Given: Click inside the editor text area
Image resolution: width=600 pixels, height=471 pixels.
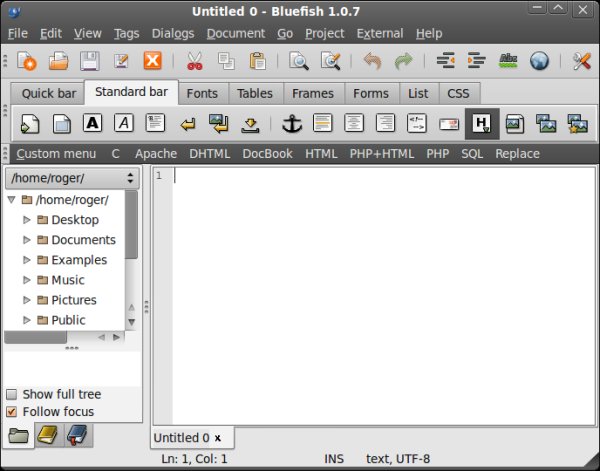Looking at the screenshot, I should click(384, 296).
